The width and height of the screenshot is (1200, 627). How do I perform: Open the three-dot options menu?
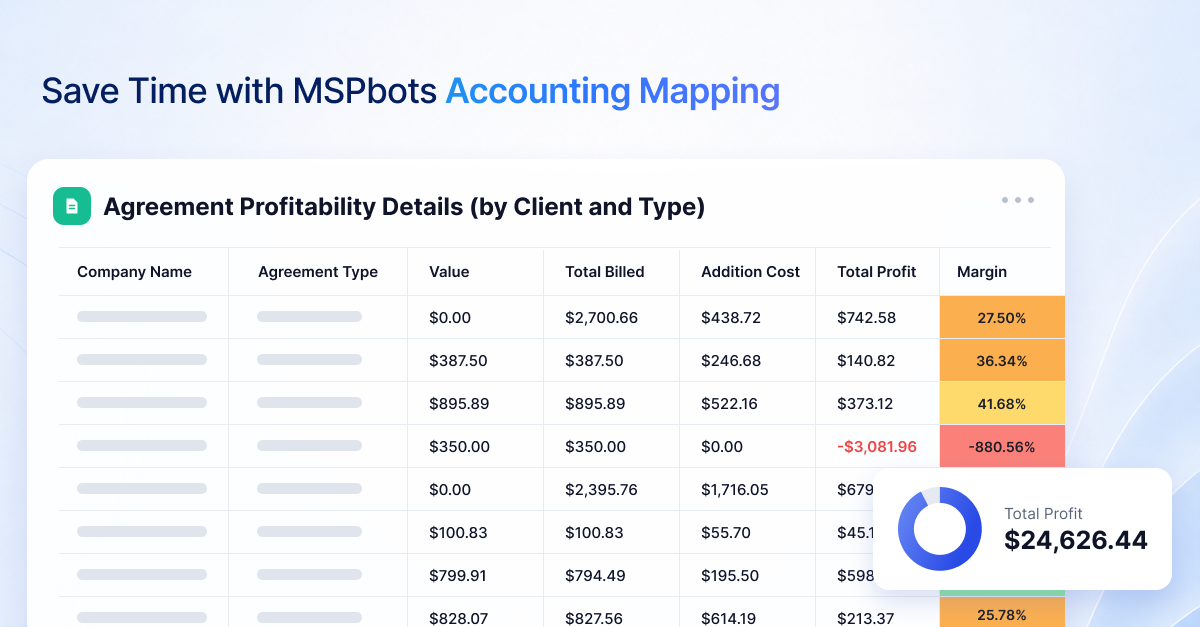point(1018,200)
